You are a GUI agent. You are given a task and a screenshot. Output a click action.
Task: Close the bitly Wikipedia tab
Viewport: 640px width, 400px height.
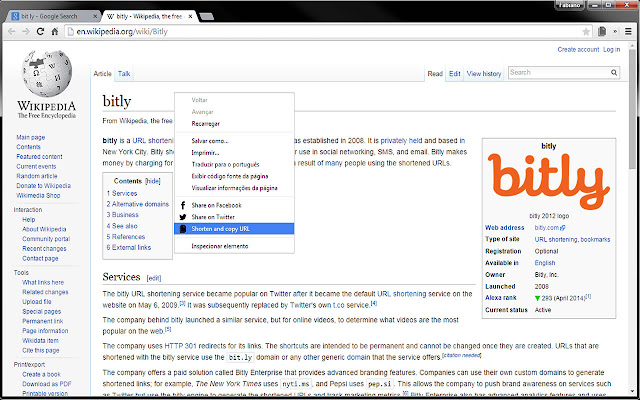pos(191,16)
